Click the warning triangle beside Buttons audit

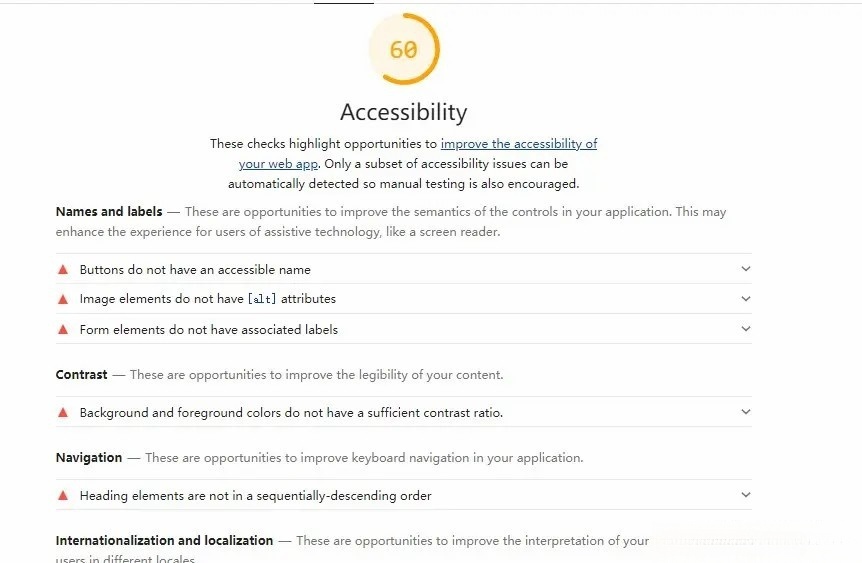(x=62, y=269)
